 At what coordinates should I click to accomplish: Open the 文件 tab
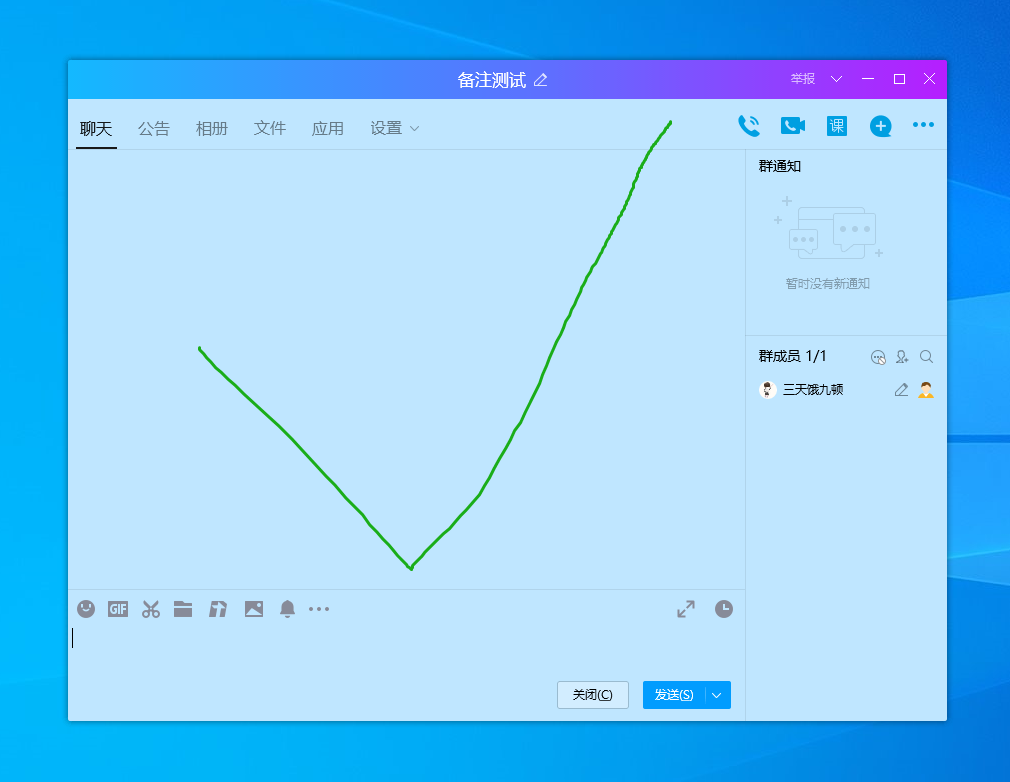[x=270, y=128]
